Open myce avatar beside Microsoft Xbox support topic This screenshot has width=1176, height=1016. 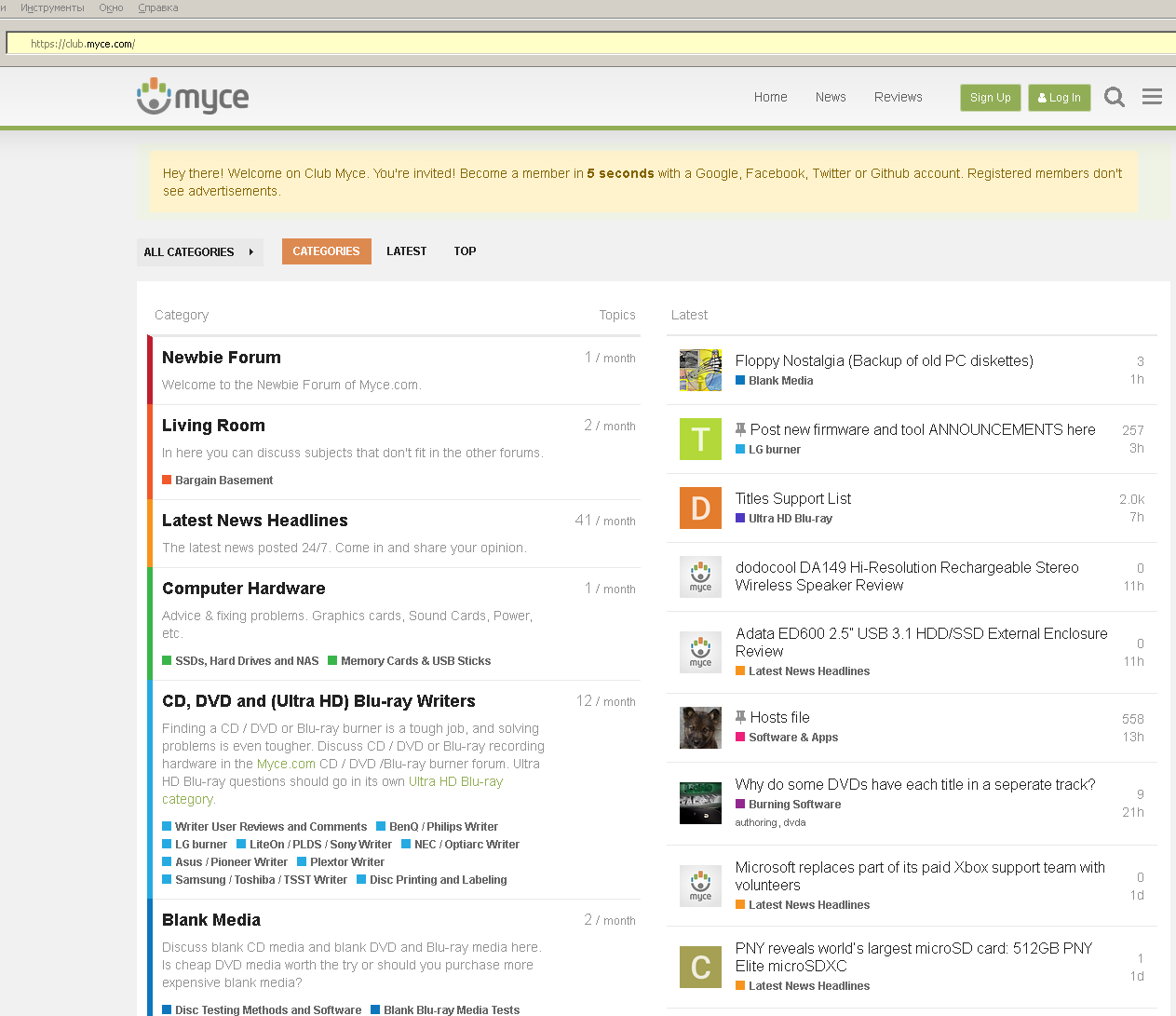700,886
